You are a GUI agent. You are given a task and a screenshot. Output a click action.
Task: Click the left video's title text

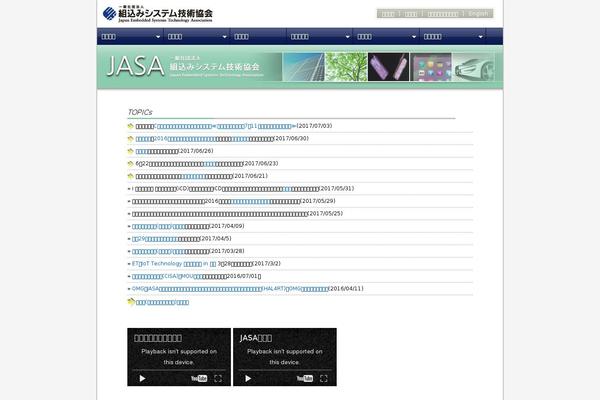(158, 338)
